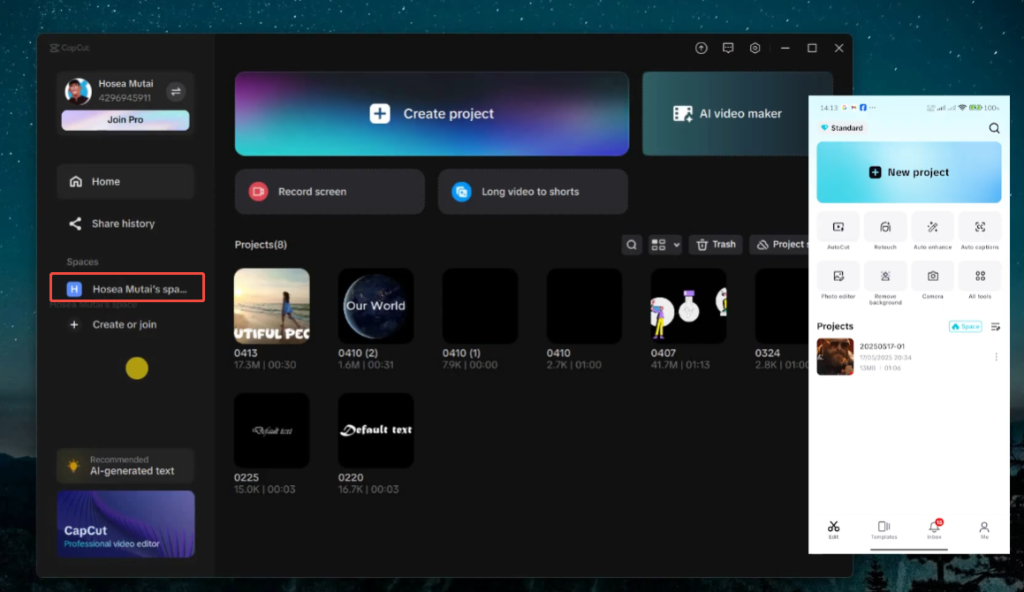Screen dimensions: 1024x592
Task: Open project 0407 cartoon thumbnail
Action: point(688,306)
